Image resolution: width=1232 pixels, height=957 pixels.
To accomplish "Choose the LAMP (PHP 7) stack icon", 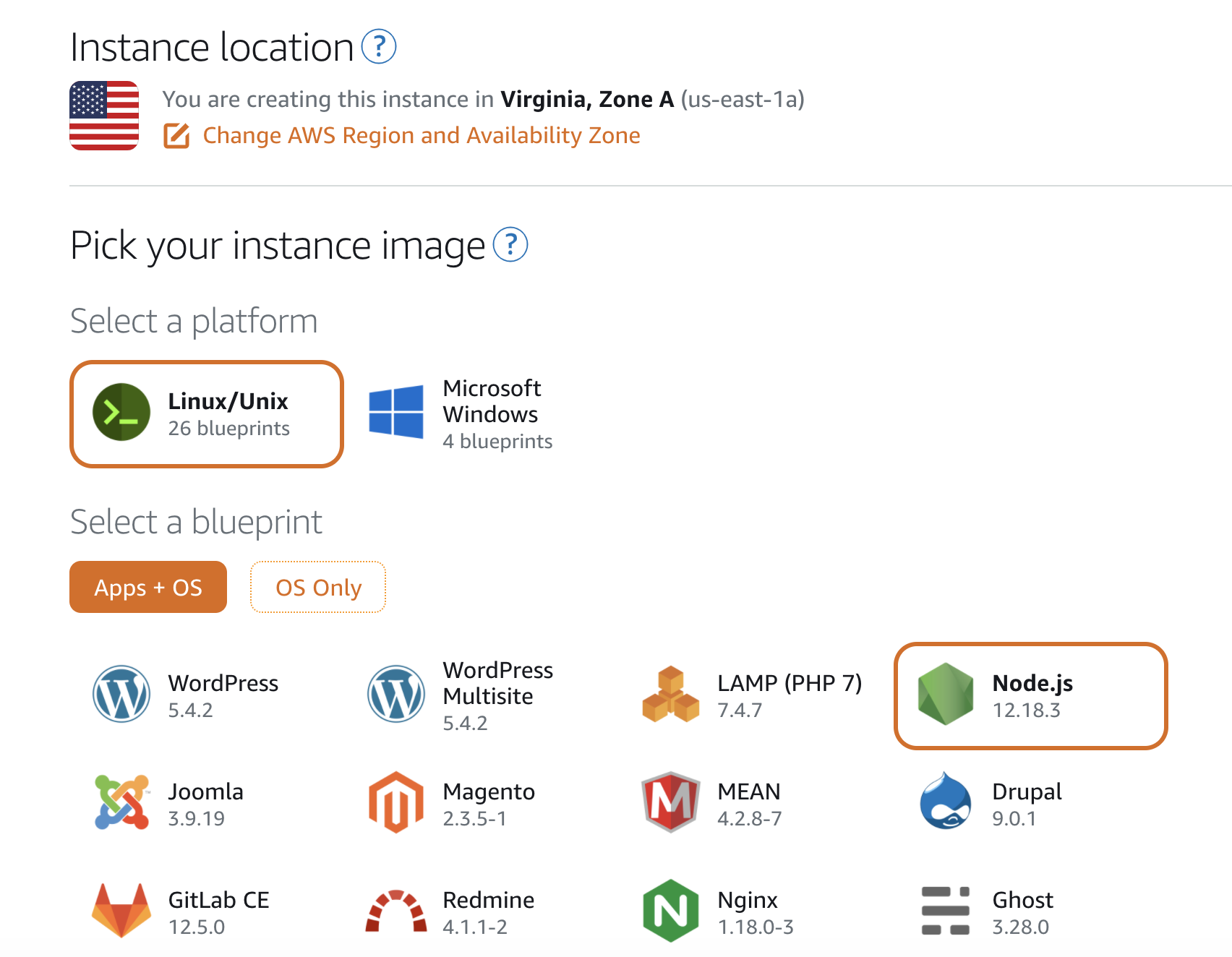I will pyautogui.click(x=670, y=694).
